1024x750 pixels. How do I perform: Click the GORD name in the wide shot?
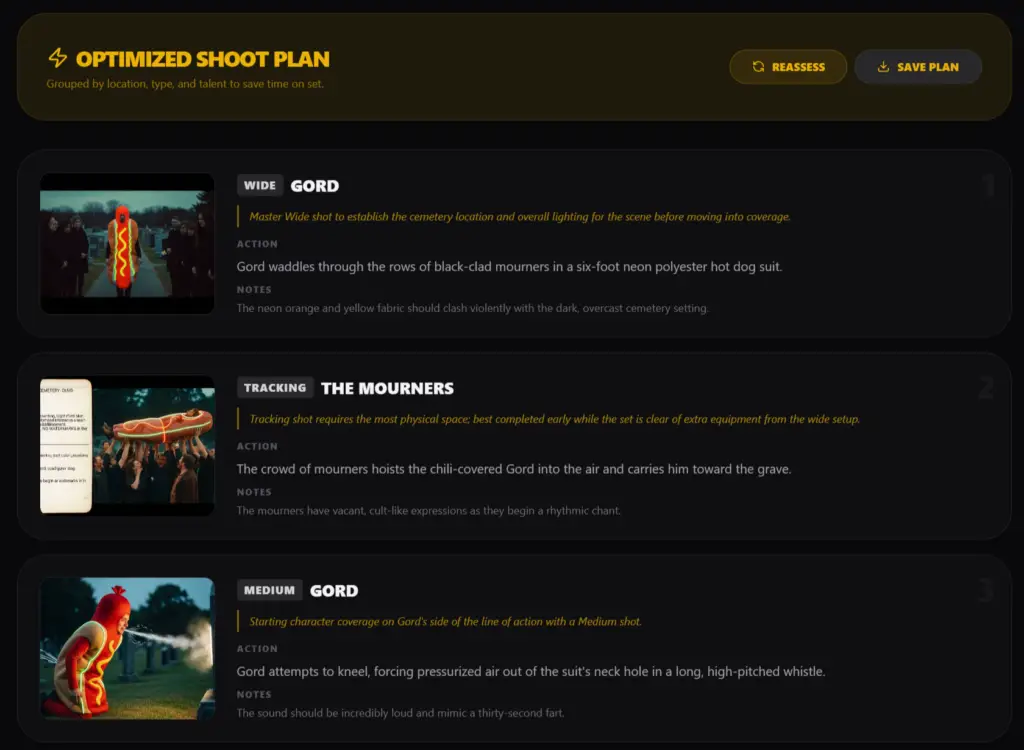point(315,186)
